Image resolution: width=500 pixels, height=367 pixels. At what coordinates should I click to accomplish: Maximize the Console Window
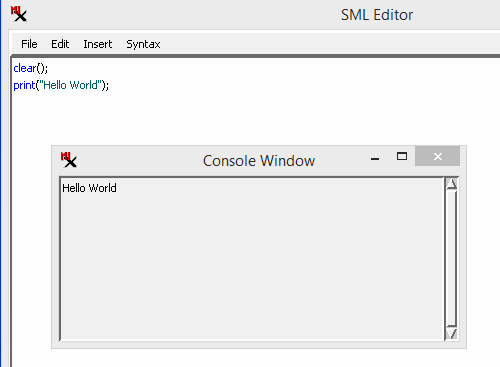[x=402, y=156]
